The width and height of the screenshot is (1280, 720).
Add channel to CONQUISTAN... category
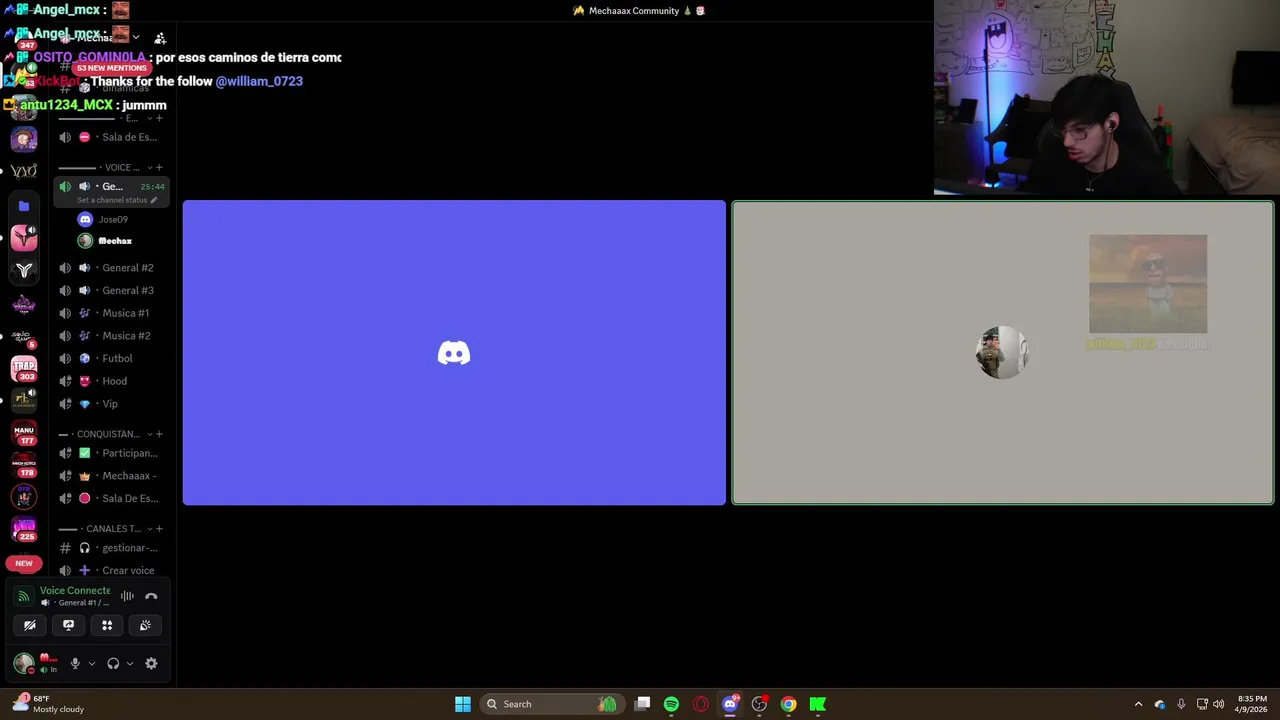pyautogui.click(x=159, y=434)
